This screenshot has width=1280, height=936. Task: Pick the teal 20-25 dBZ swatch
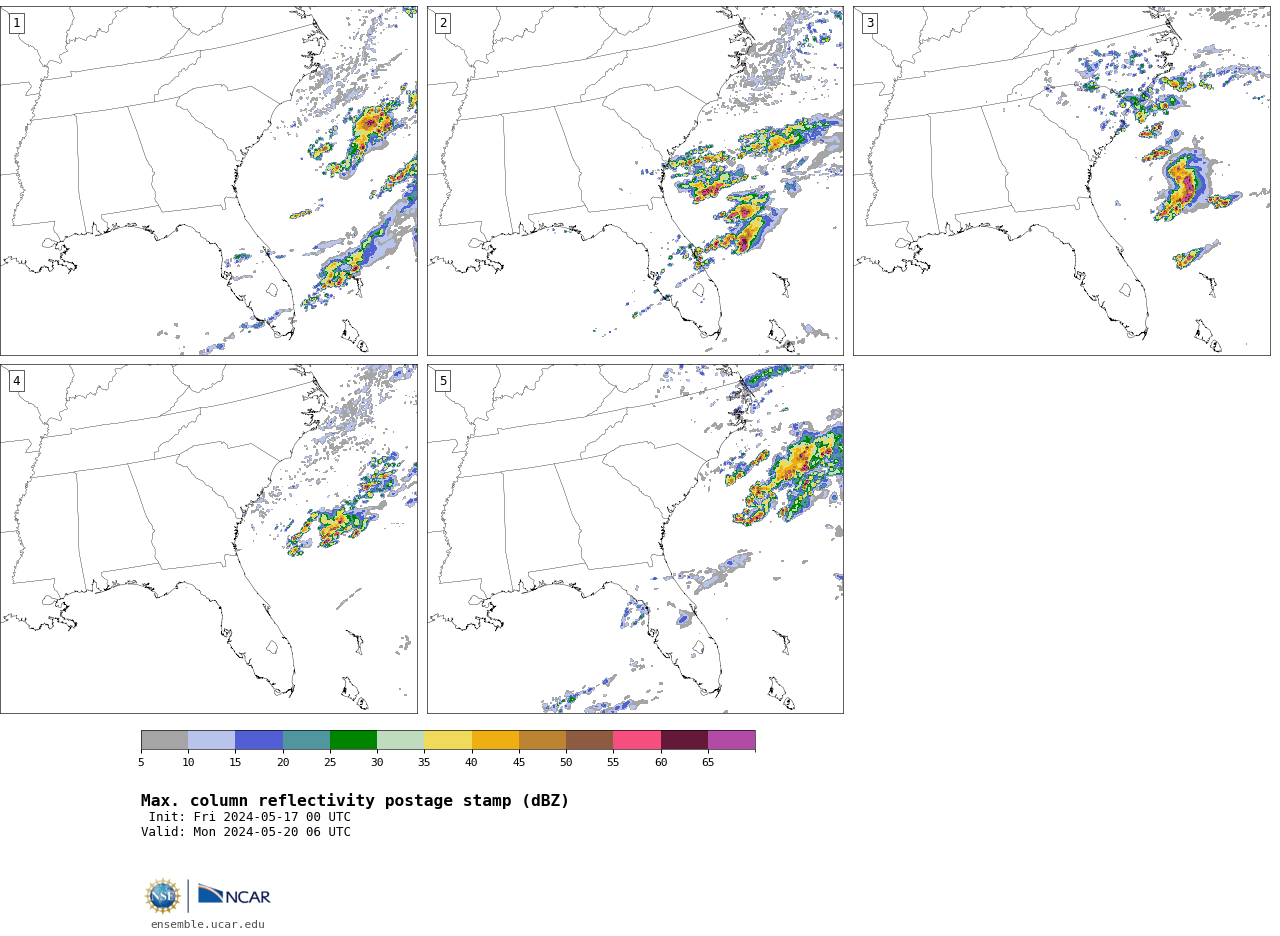306,740
